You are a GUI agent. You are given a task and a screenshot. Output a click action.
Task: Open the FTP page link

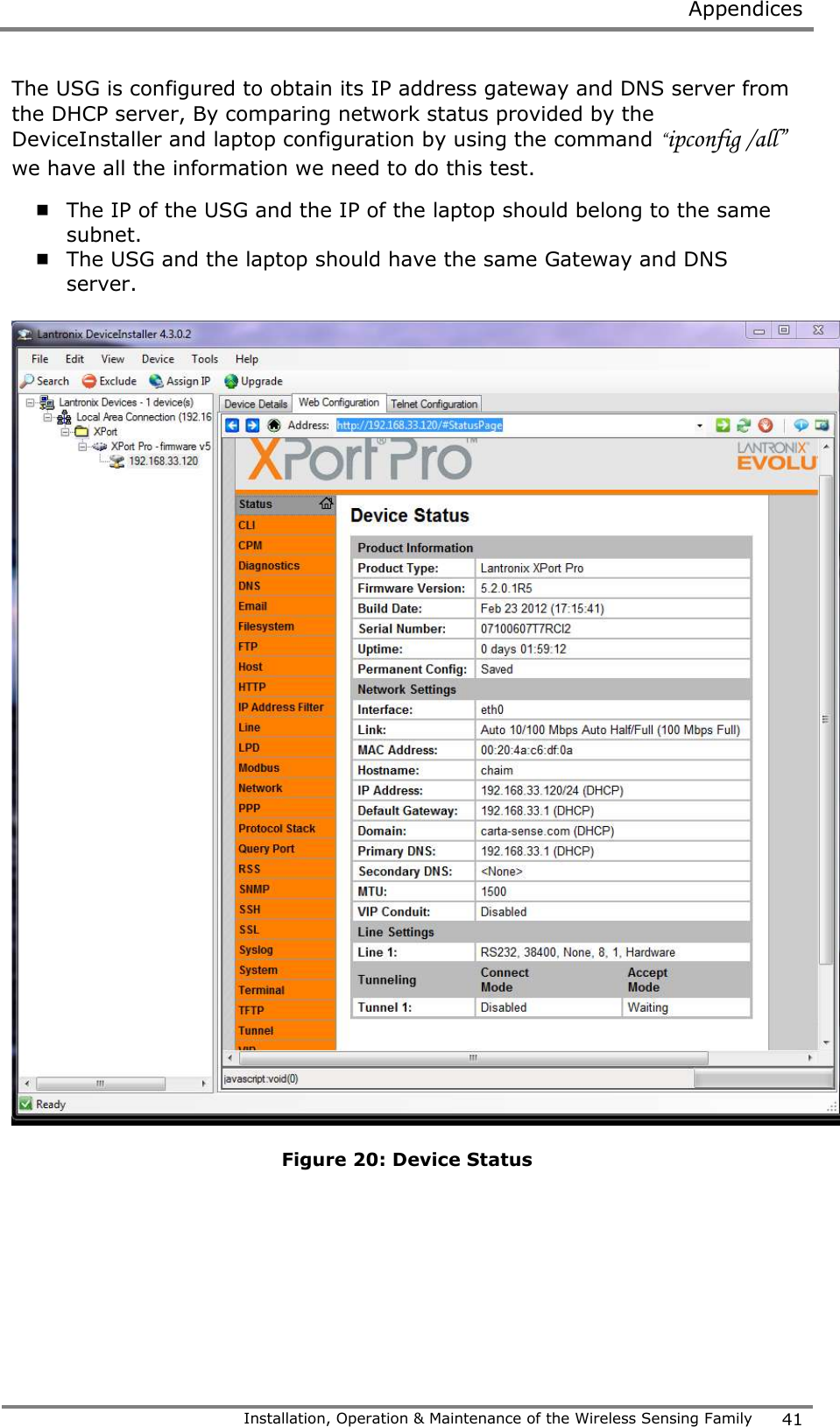(248, 646)
